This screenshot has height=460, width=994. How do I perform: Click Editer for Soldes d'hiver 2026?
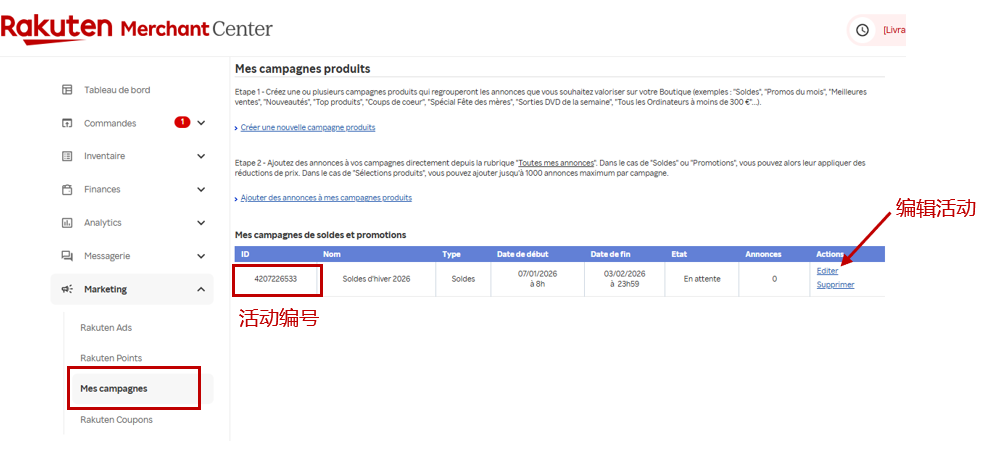coord(827,271)
